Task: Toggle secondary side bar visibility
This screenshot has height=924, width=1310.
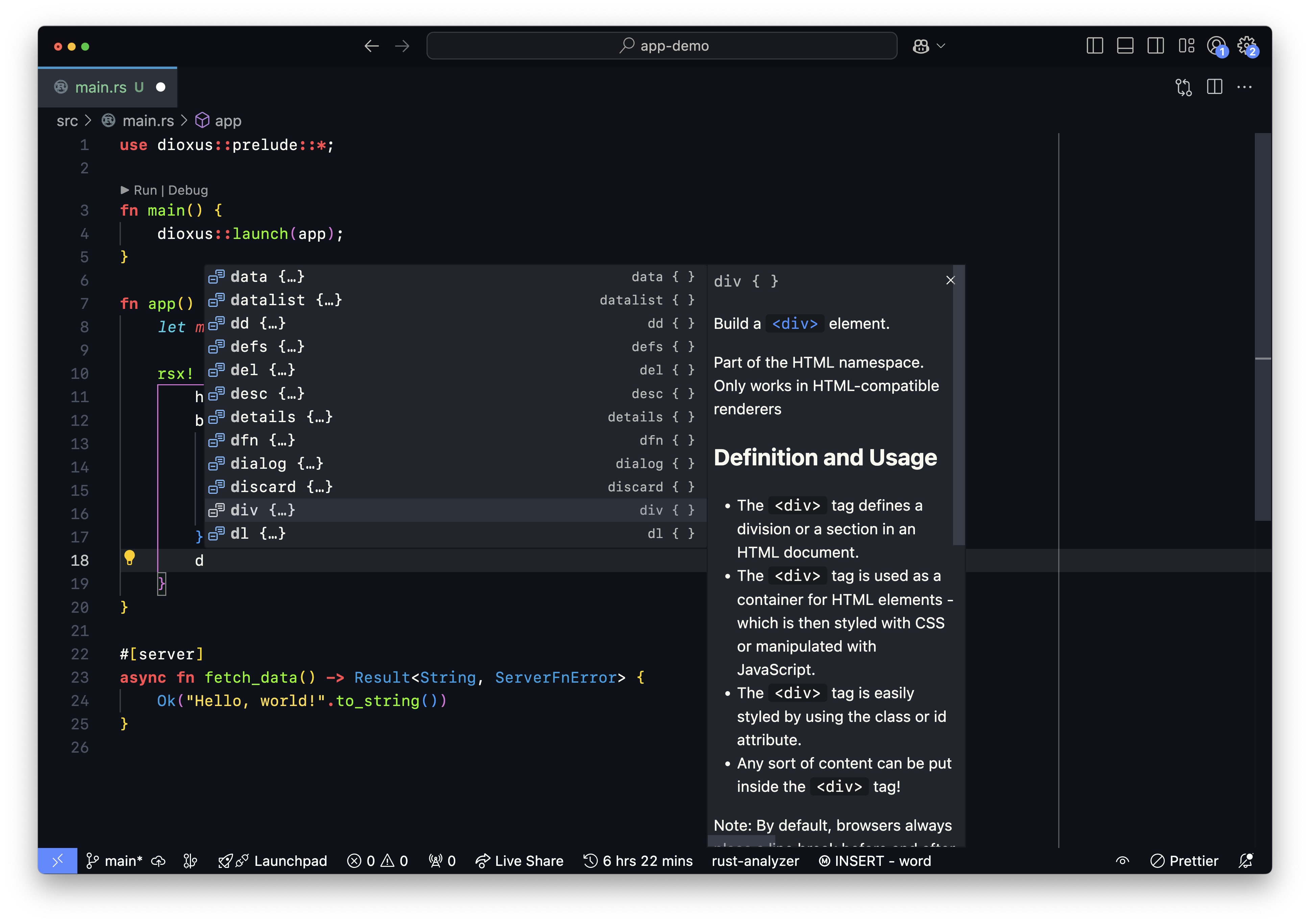Action: [1156, 46]
